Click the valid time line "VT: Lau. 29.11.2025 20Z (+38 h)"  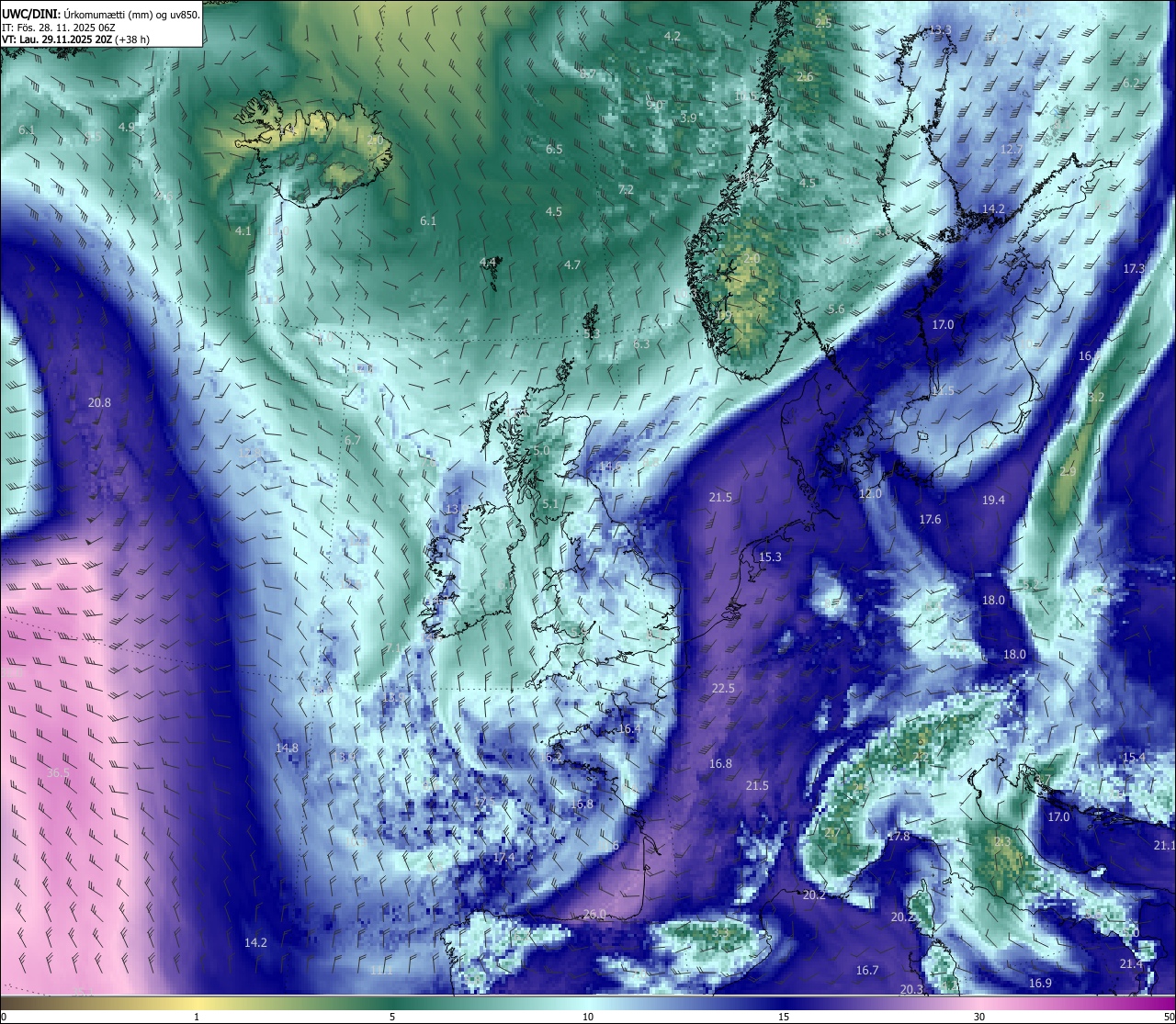pyautogui.click(x=76, y=39)
